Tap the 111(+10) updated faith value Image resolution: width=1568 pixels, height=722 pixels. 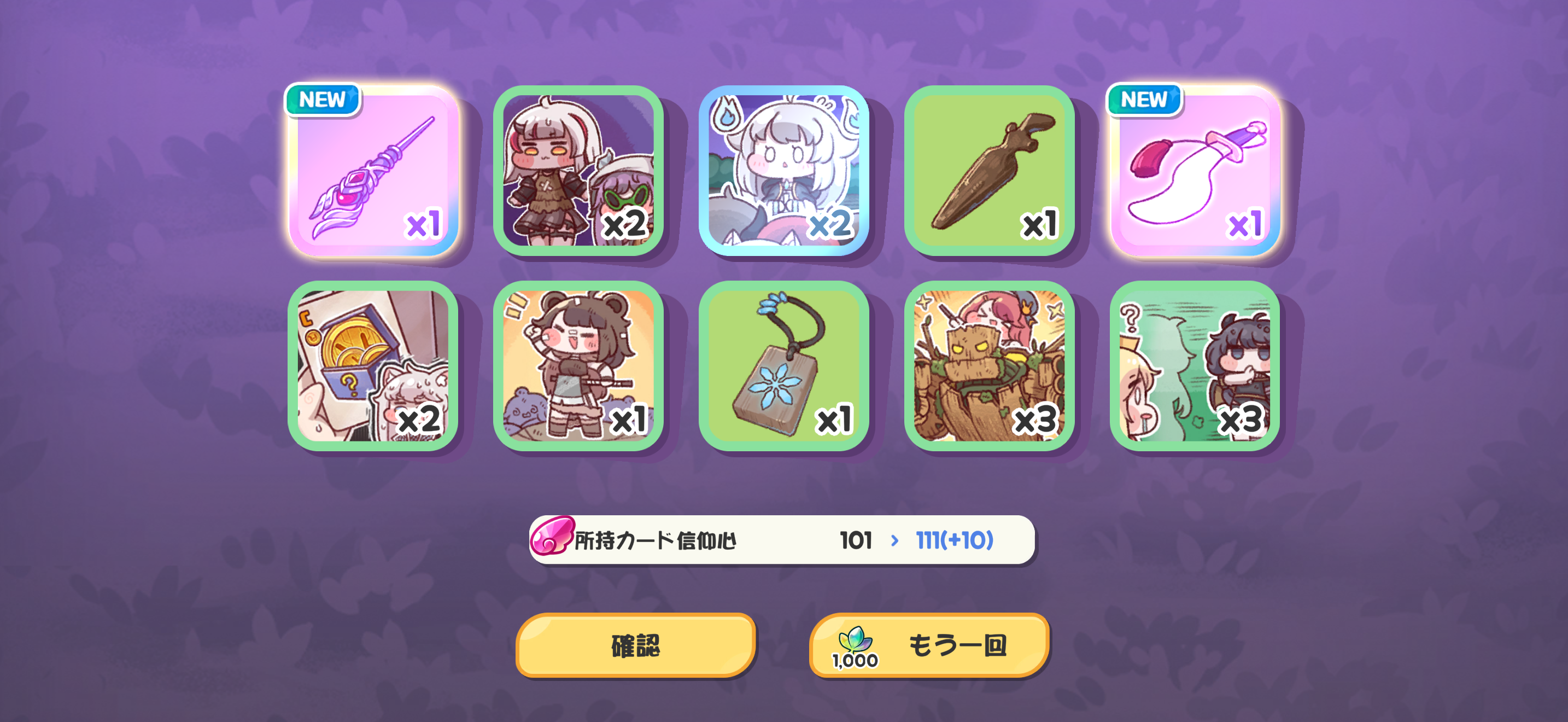tap(955, 540)
